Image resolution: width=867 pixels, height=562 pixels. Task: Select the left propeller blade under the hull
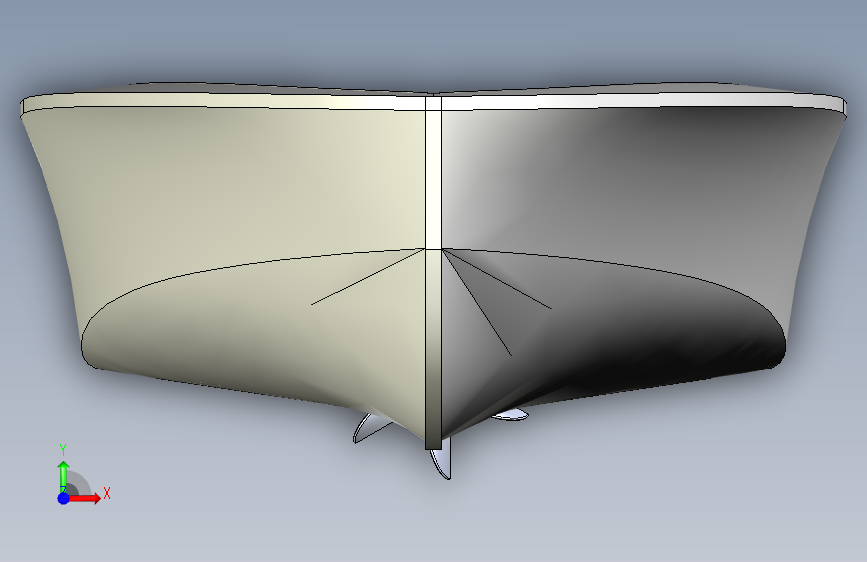coord(372,428)
